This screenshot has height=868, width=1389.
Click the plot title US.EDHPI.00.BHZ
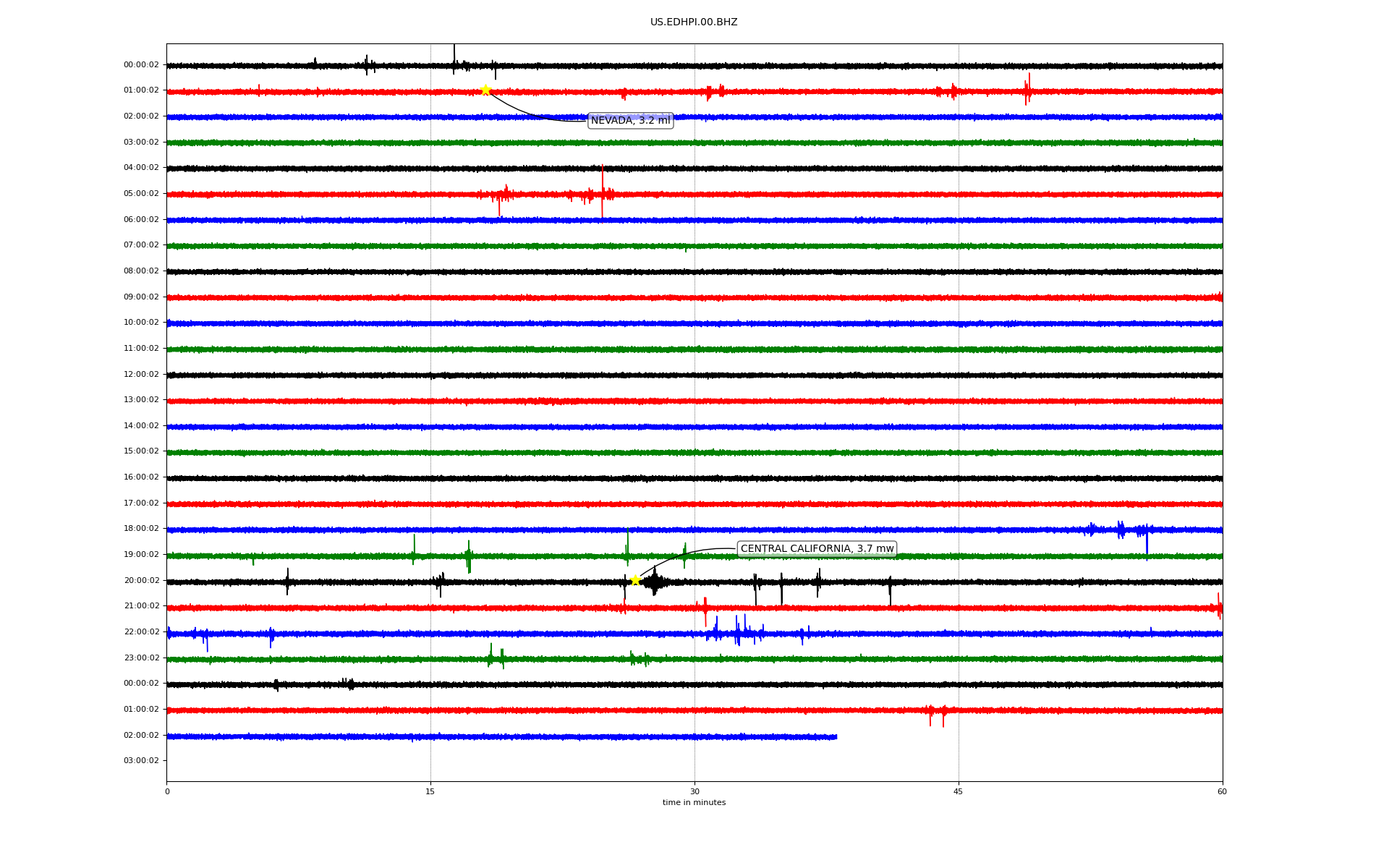[694, 22]
